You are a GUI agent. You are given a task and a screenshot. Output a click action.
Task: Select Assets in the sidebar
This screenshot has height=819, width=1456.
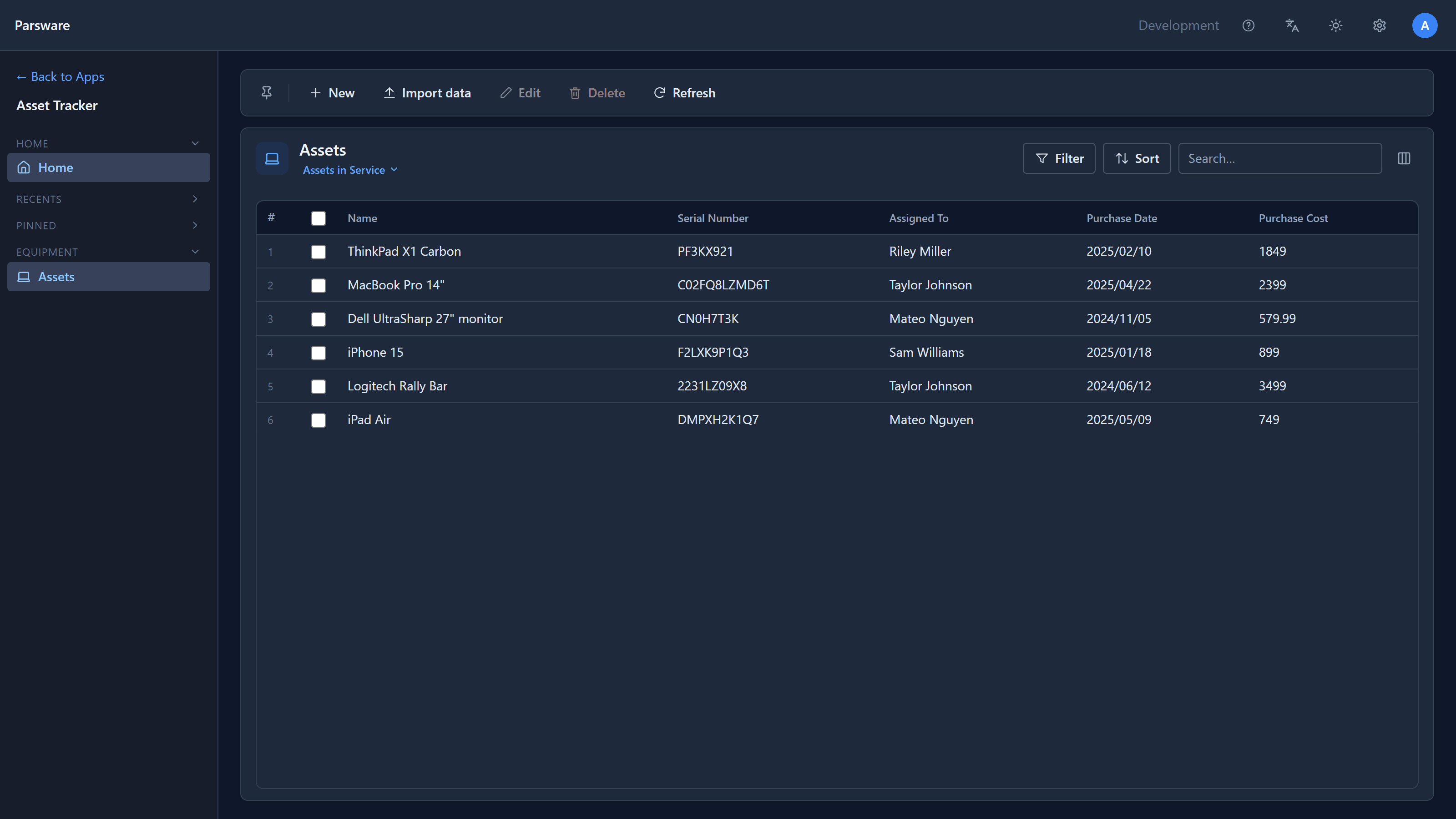109,276
